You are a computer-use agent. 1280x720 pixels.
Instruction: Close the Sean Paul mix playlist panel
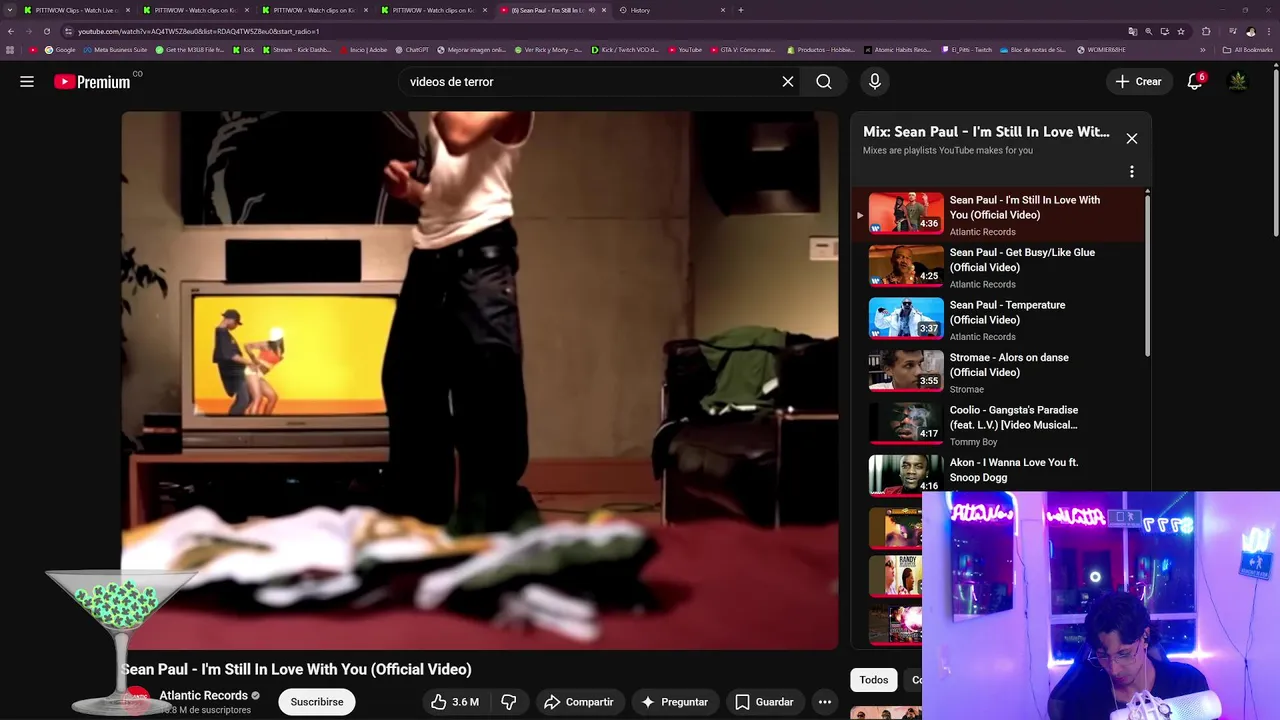tap(1132, 139)
